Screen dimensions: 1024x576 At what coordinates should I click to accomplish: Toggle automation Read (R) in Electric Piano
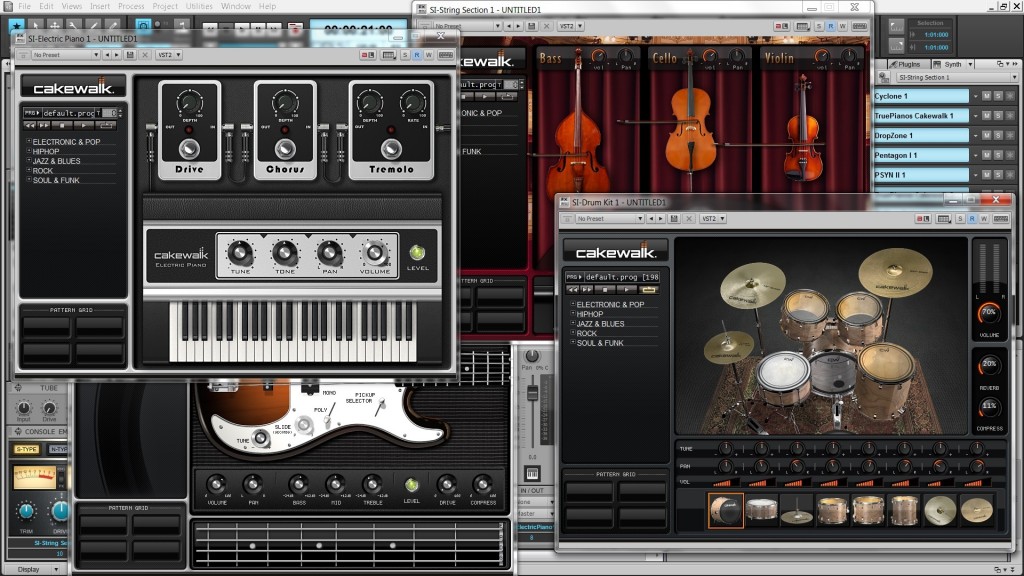tap(417, 55)
